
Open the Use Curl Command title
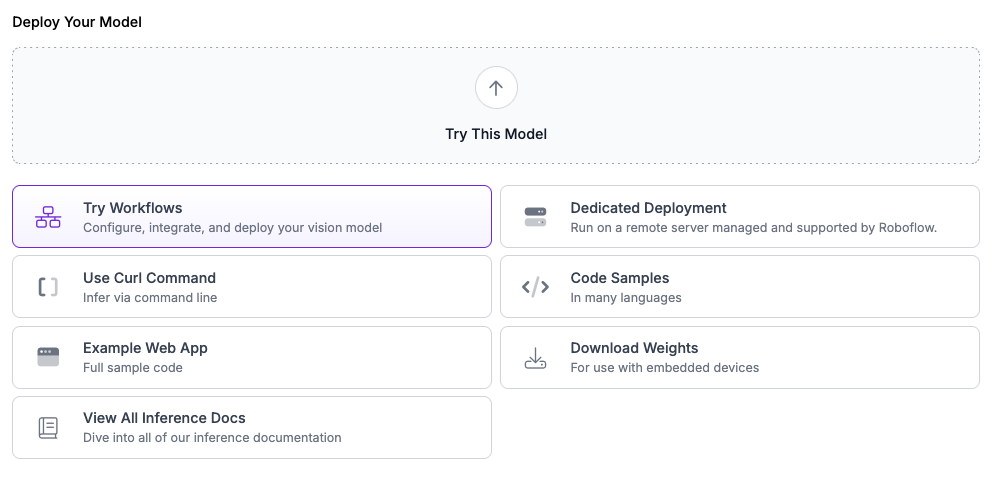point(149,278)
